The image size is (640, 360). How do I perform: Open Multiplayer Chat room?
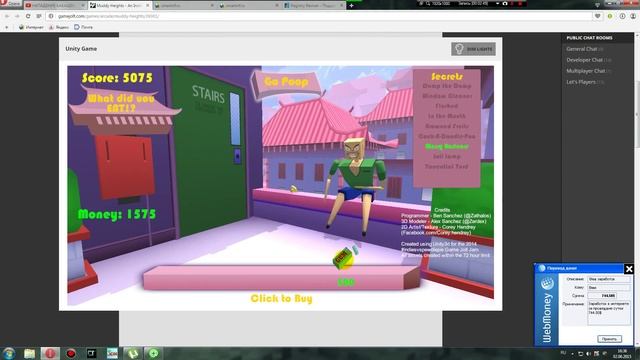[x=589, y=71]
